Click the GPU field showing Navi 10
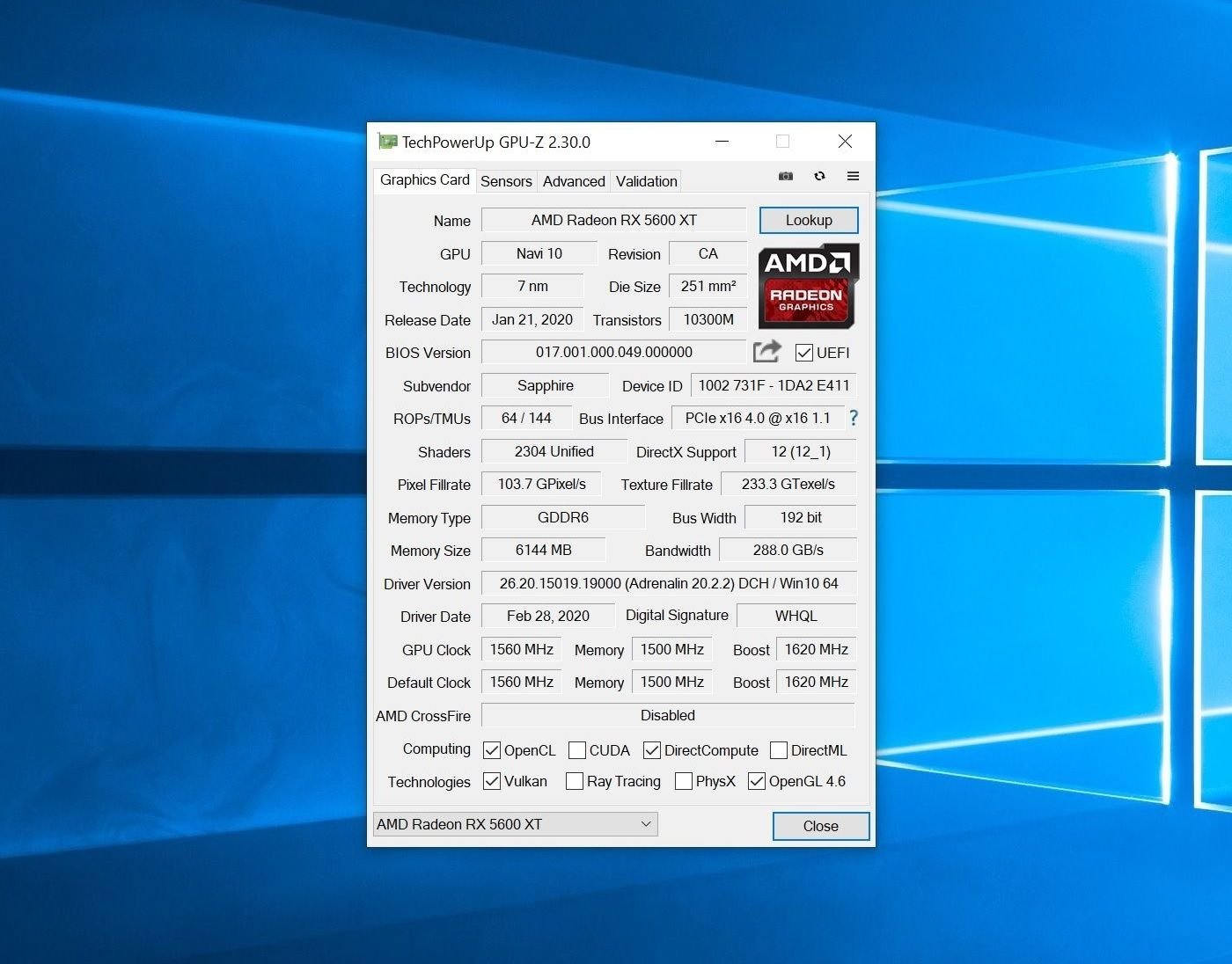Image resolution: width=1232 pixels, height=964 pixels. point(539,253)
